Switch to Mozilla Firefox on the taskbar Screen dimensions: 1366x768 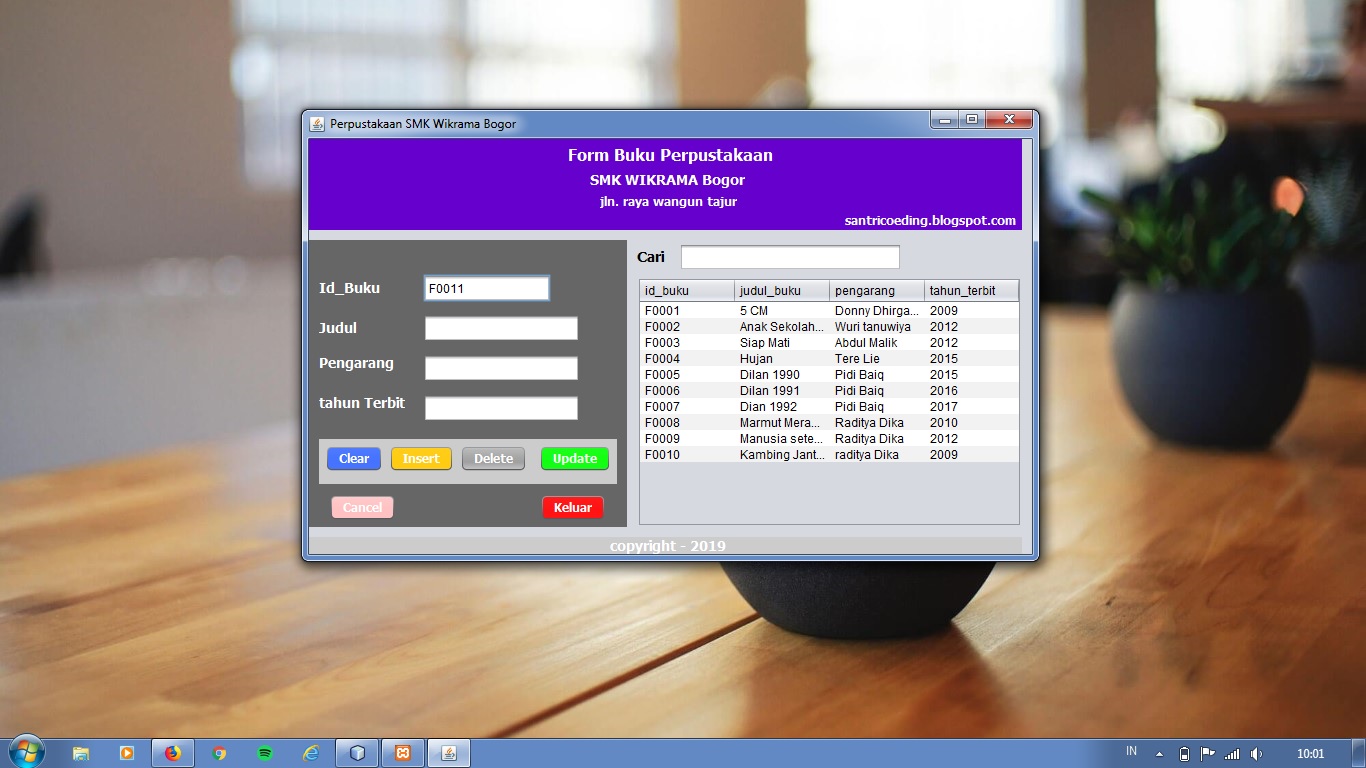pos(172,752)
